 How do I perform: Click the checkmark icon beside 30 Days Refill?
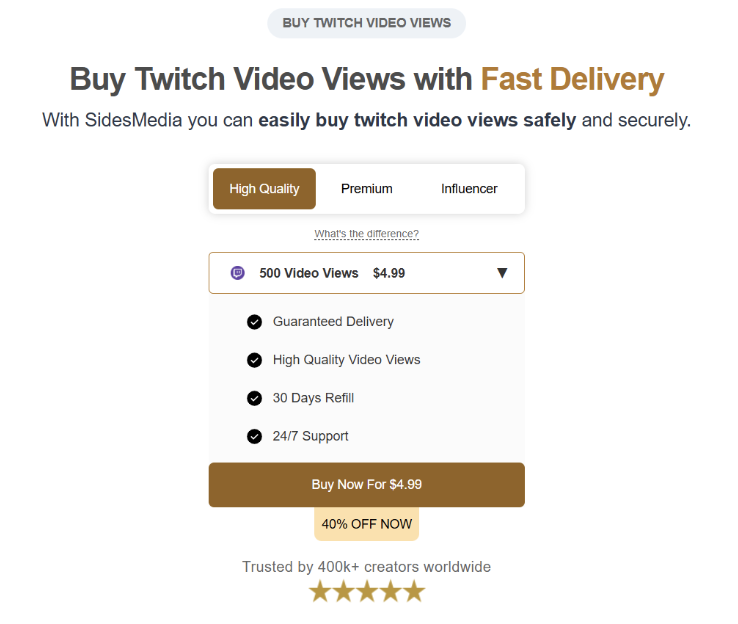tap(254, 398)
